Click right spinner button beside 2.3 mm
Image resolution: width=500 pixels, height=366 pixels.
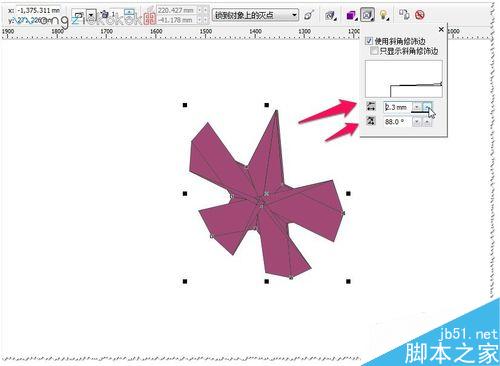428,107
